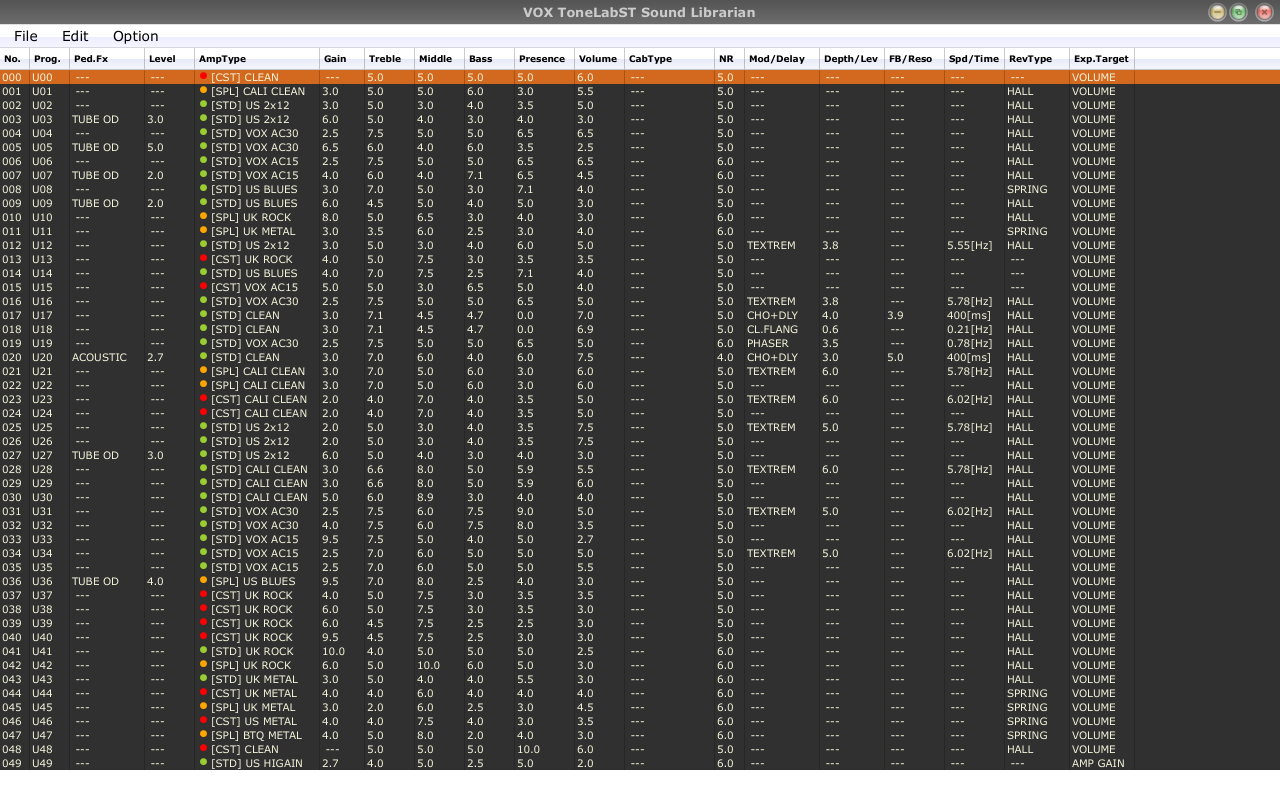Click CL.FLANG mod effect in row 018
Viewport: 1280px width, 800px height.
(x=772, y=329)
